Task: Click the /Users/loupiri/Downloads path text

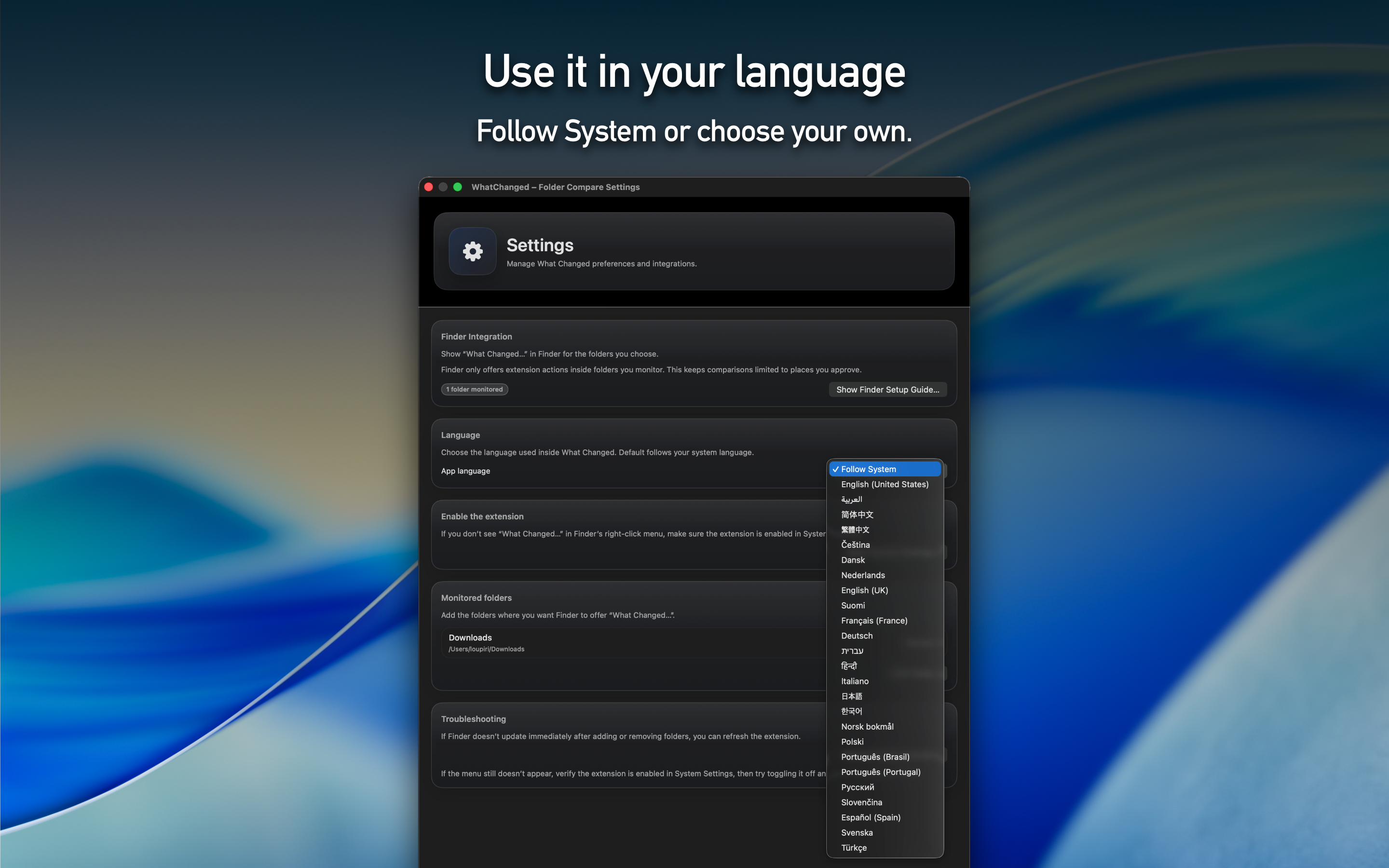Action: point(486,649)
